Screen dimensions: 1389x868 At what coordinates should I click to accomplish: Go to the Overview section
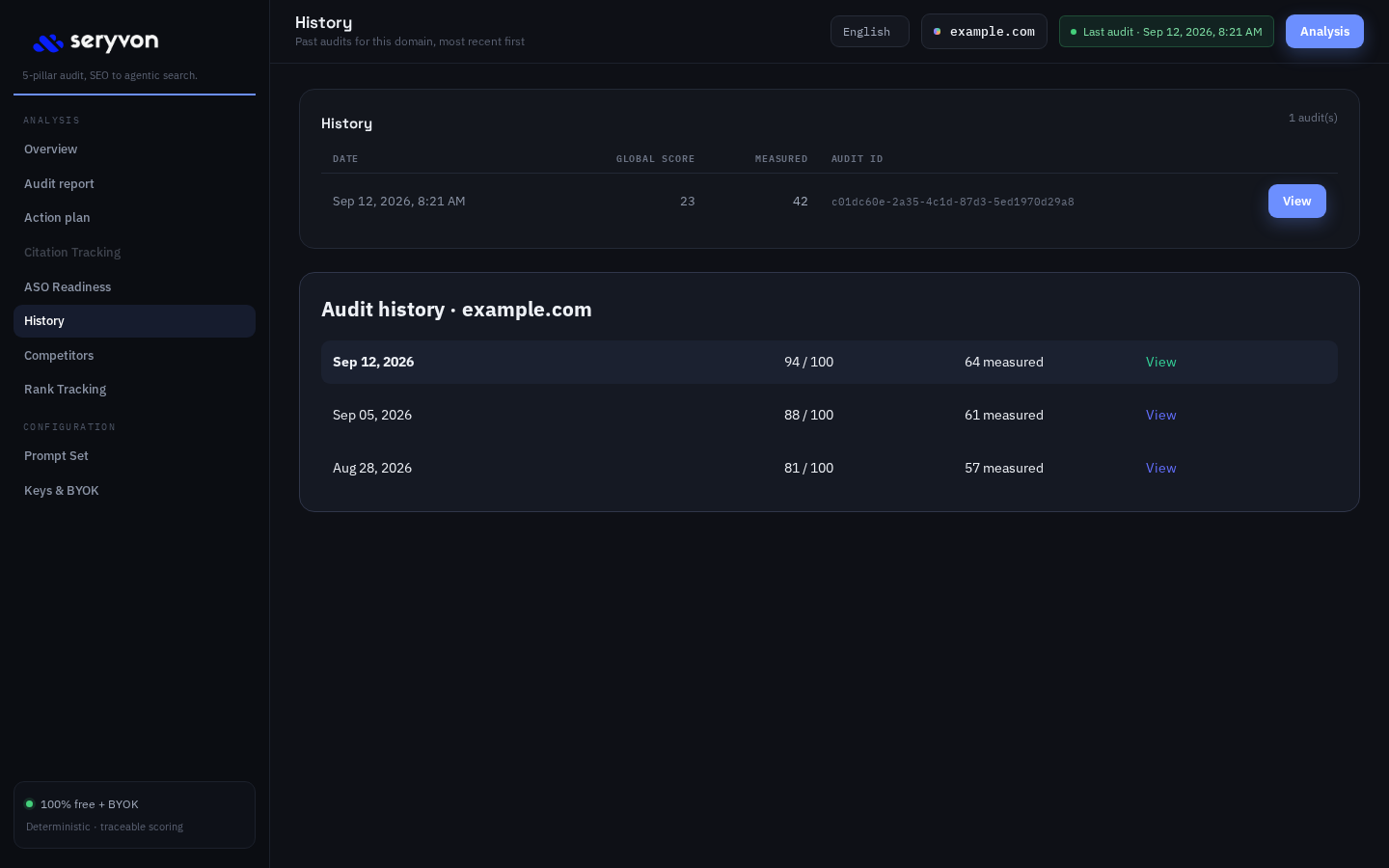pos(134,149)
